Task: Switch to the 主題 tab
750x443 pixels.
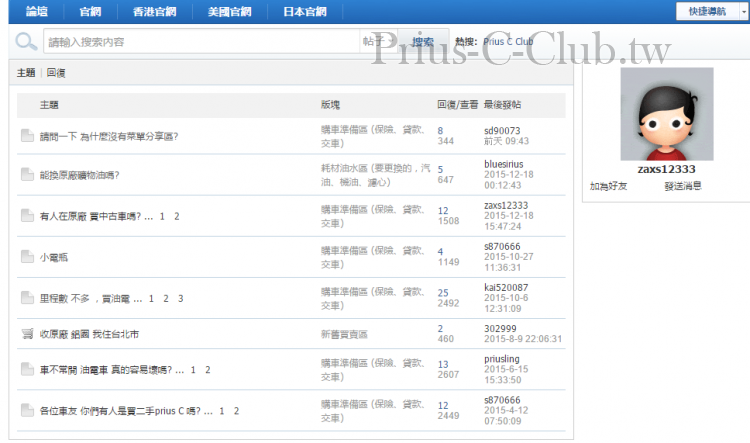Action: pyautogui.click(x=26, y=73)
